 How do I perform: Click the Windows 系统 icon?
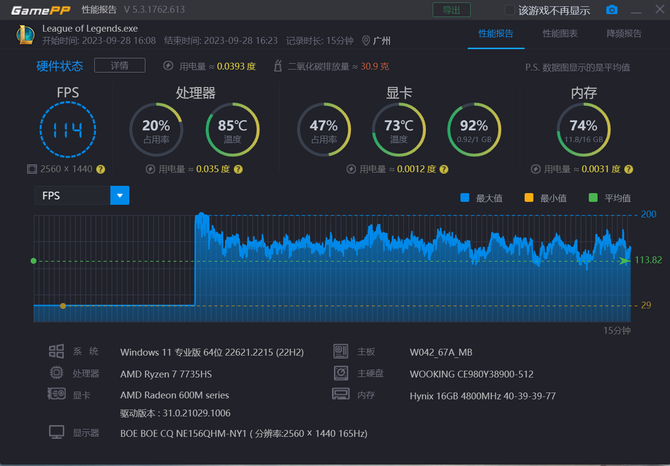56,351
